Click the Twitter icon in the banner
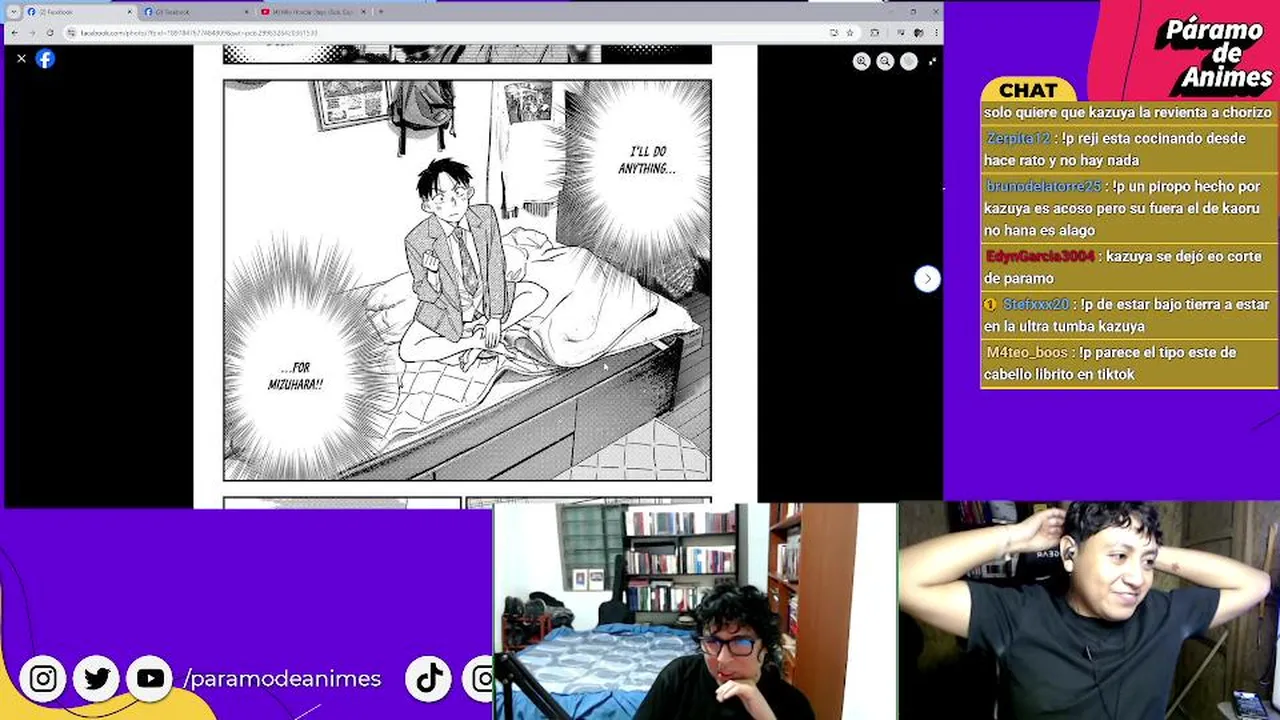The width and height of the screenshot is (1280, 720). pyautogui.click(x=97, y=679)
